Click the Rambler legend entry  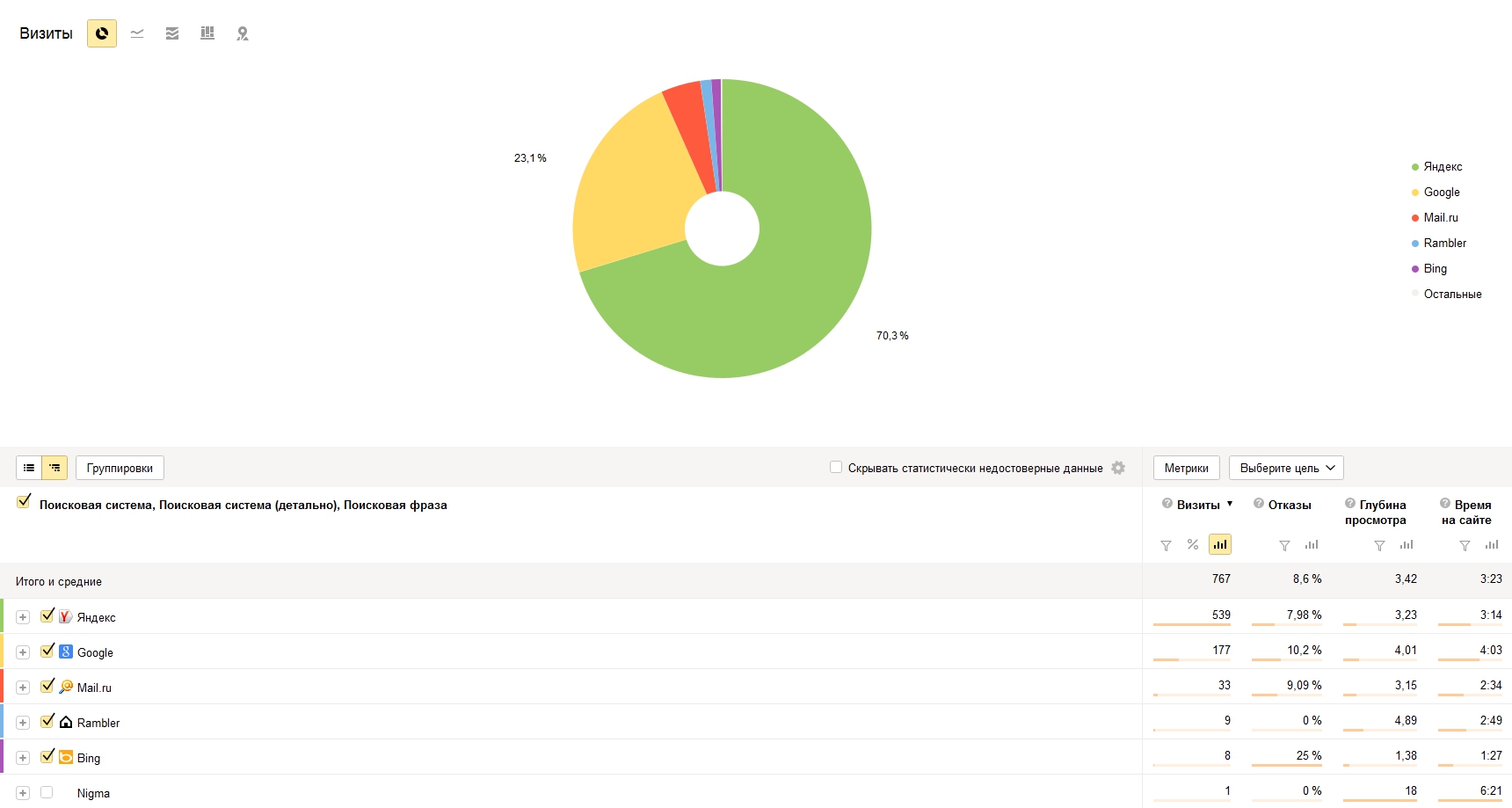click(x=1439, y=243)
